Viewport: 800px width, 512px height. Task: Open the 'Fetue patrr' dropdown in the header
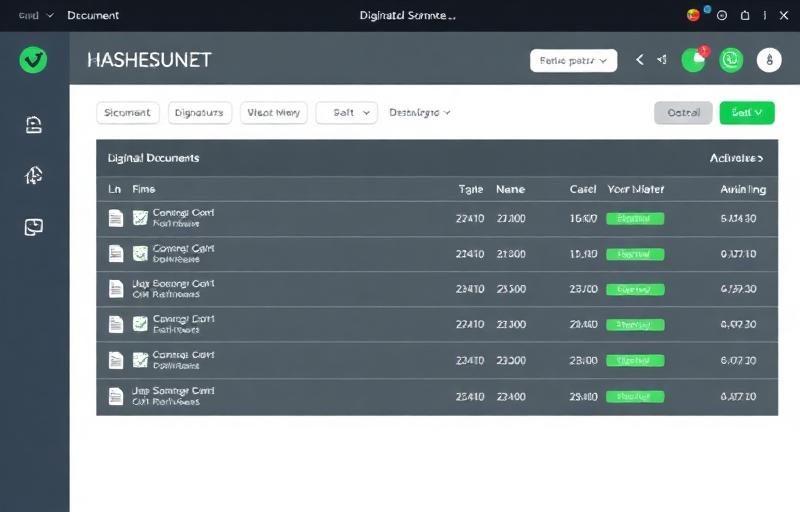(573, 61)
